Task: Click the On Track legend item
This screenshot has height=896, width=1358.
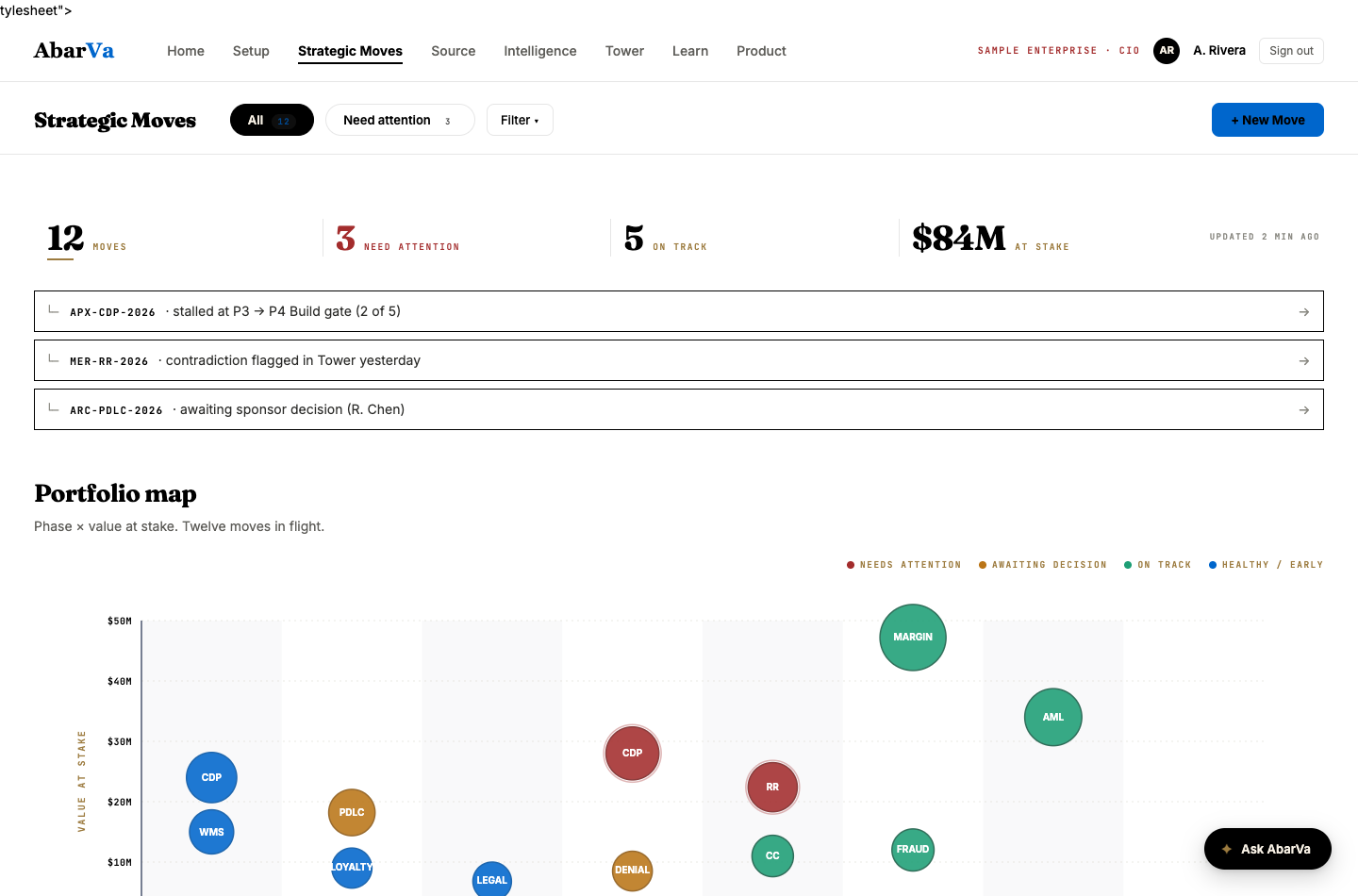Action: click(1157, 565)
